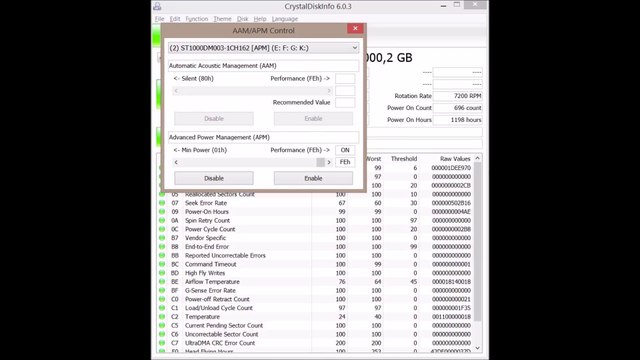Click the Load/Unload Cycle Count status icon

(162, 308)
